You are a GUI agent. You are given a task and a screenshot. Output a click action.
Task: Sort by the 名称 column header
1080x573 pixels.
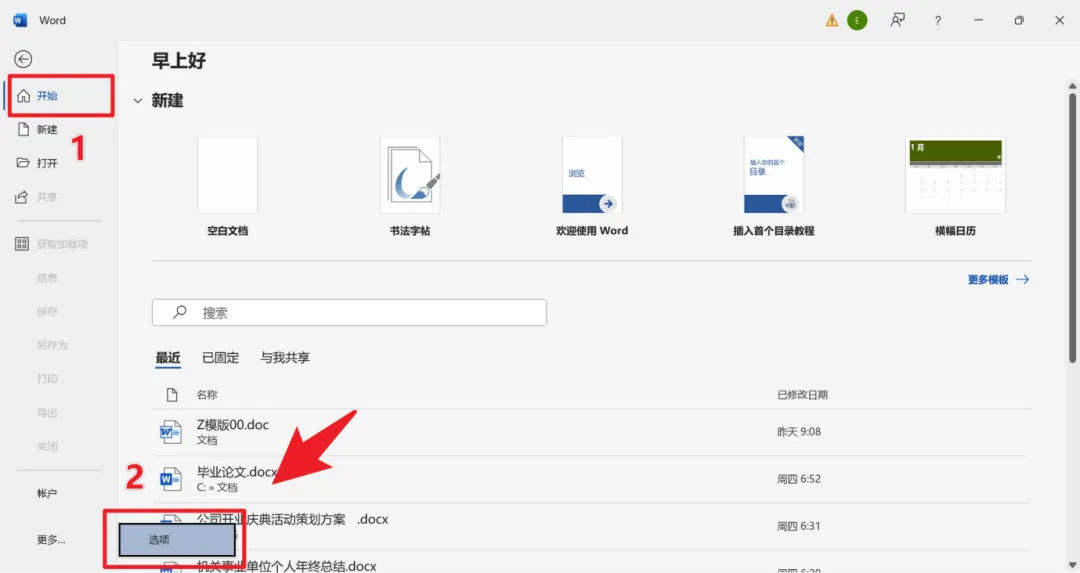[x=207, y=395]
